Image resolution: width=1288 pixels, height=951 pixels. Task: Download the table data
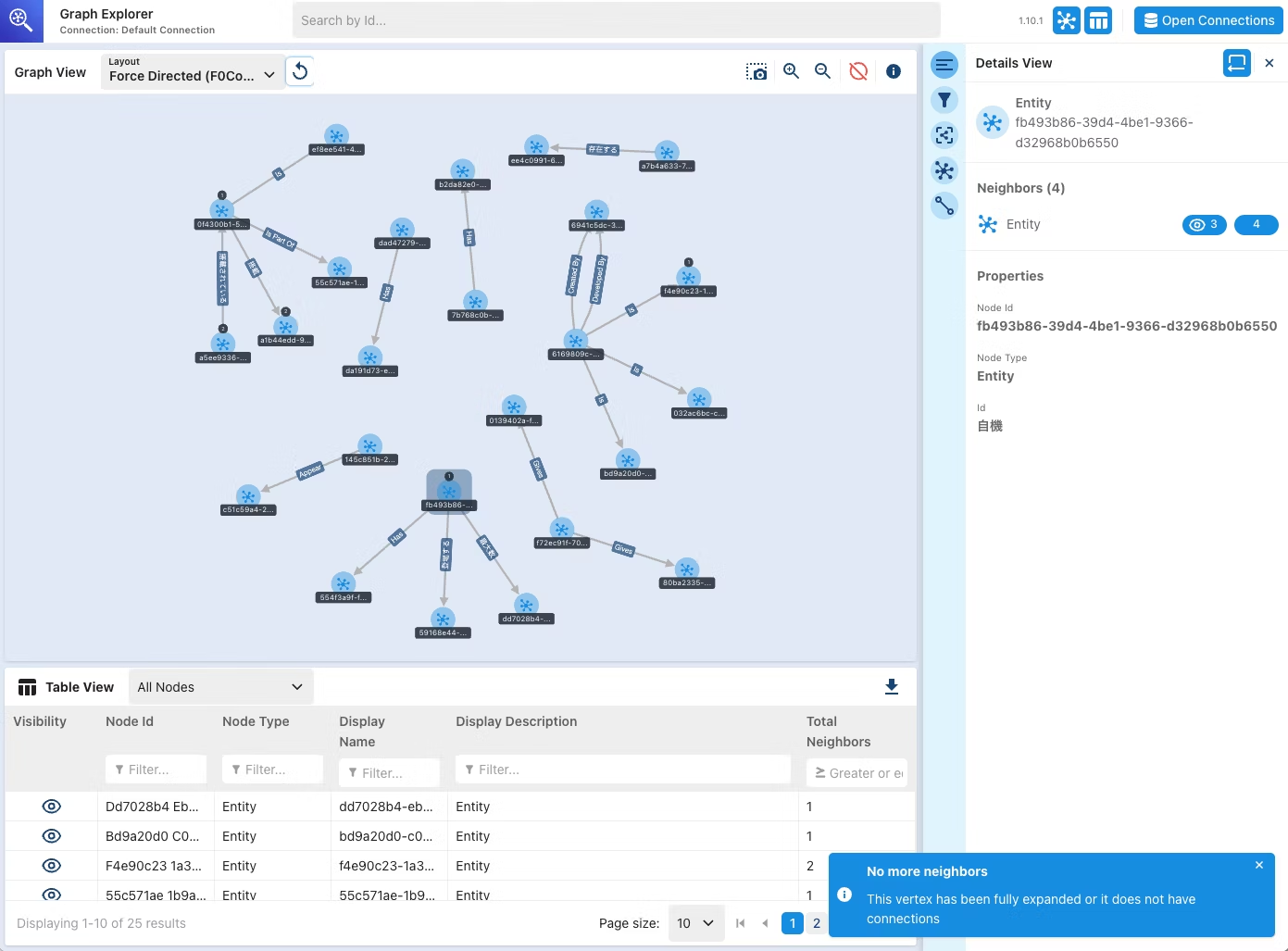(x=892, y=687)
